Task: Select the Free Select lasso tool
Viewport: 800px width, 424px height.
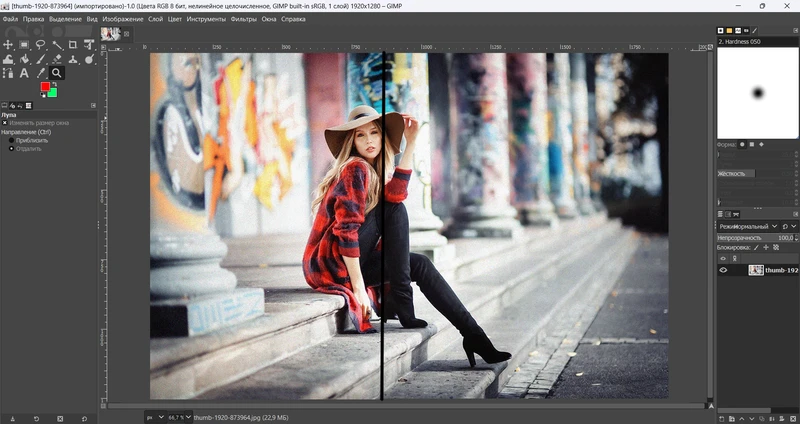Action: (x=40, y=45)
